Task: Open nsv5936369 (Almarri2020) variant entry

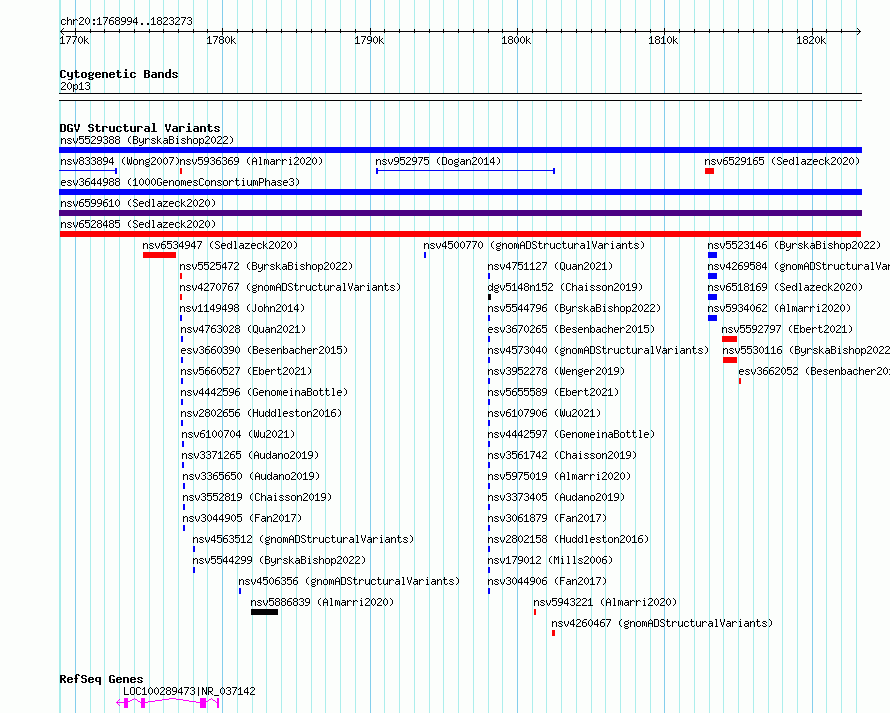Action: click(251, 161)
